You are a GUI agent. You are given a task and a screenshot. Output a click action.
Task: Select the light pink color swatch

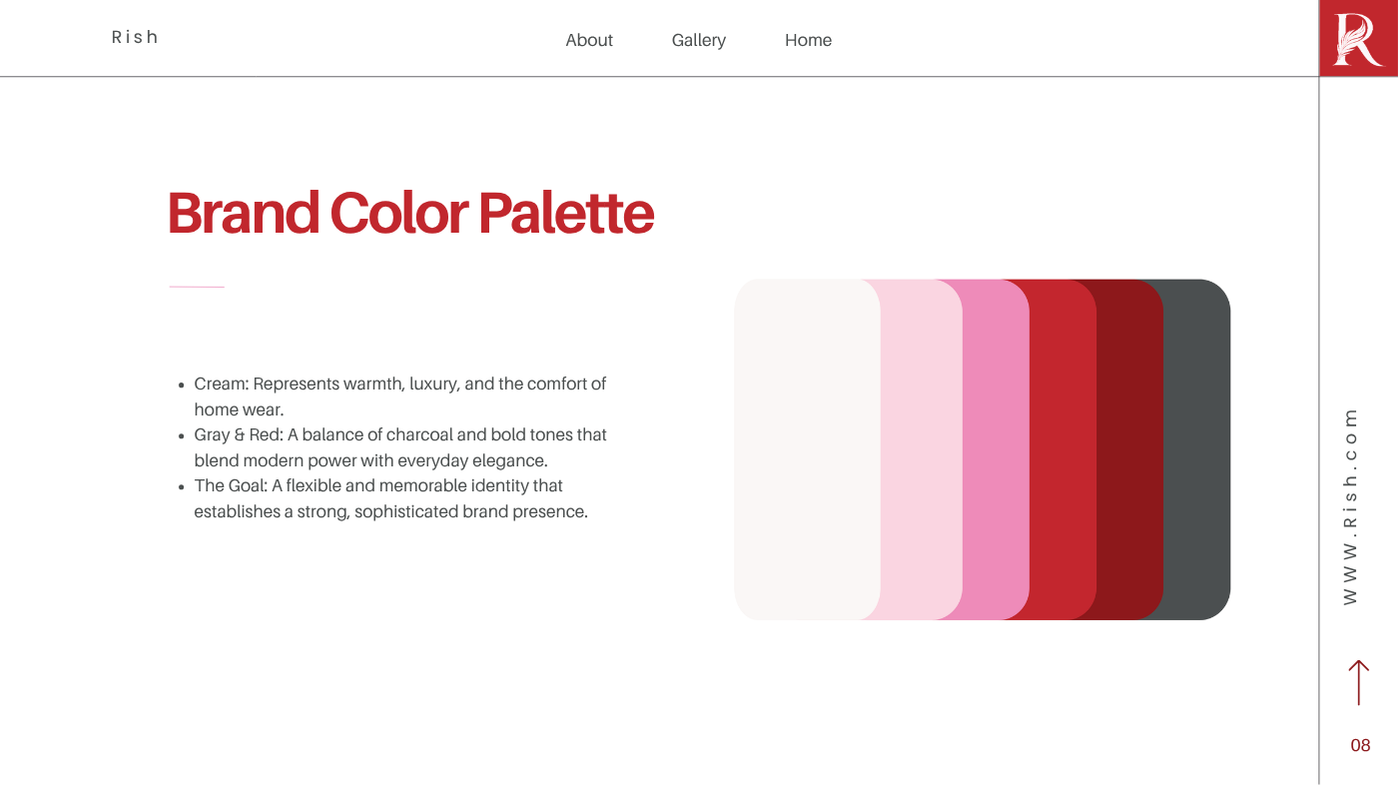tap(922, 449)
